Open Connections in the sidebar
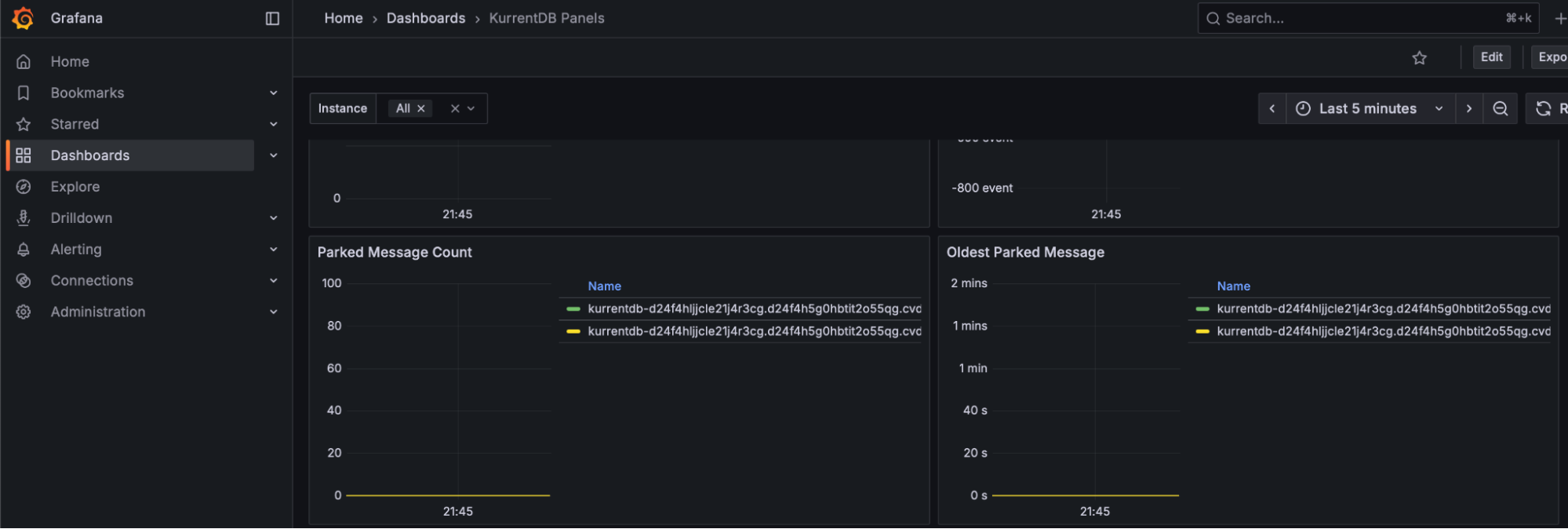Viewport: 1568px width, 529px height. pos(92,280)
